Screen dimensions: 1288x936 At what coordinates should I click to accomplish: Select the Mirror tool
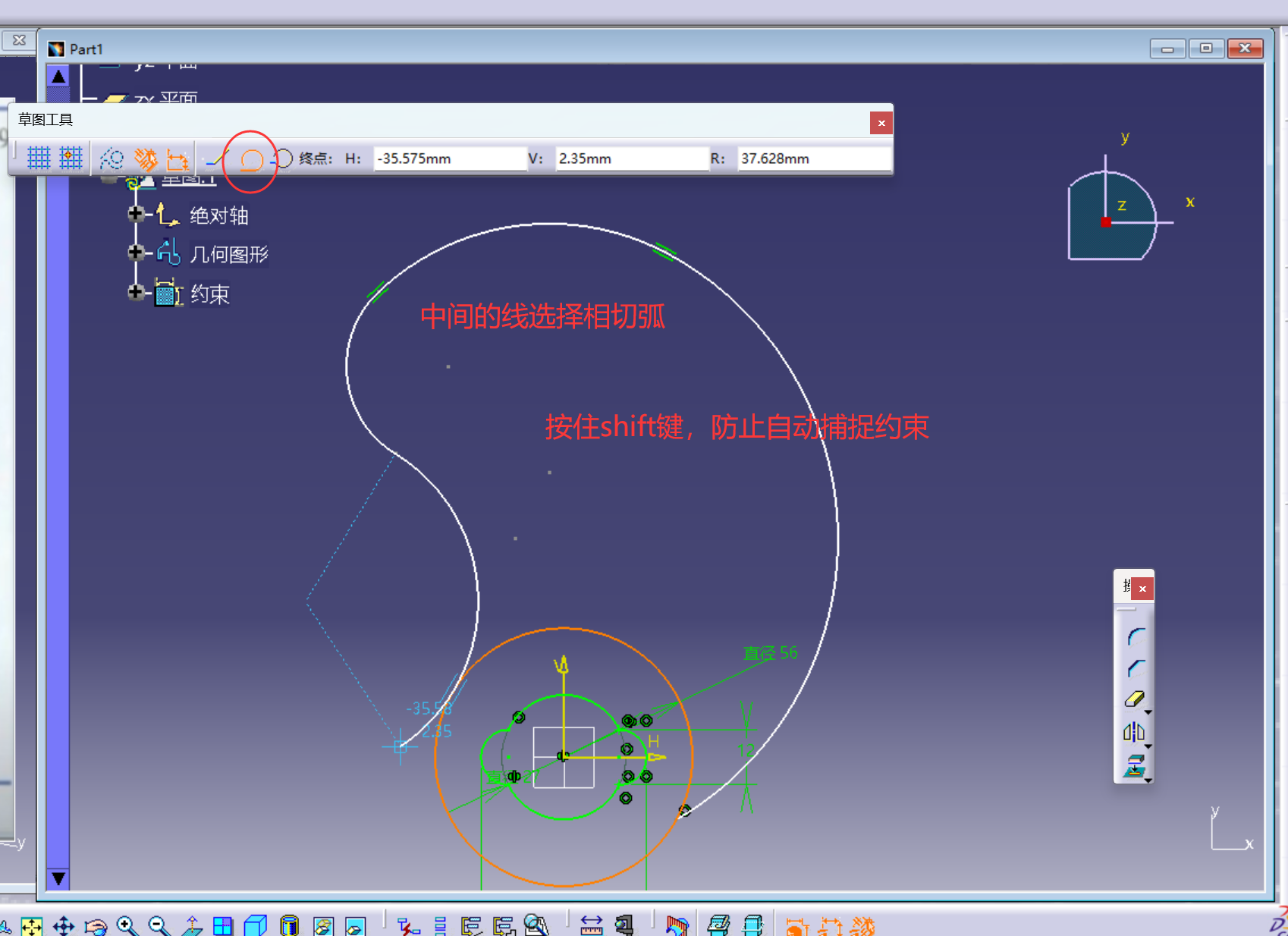pyautogui.click(x=1134, y=732)
